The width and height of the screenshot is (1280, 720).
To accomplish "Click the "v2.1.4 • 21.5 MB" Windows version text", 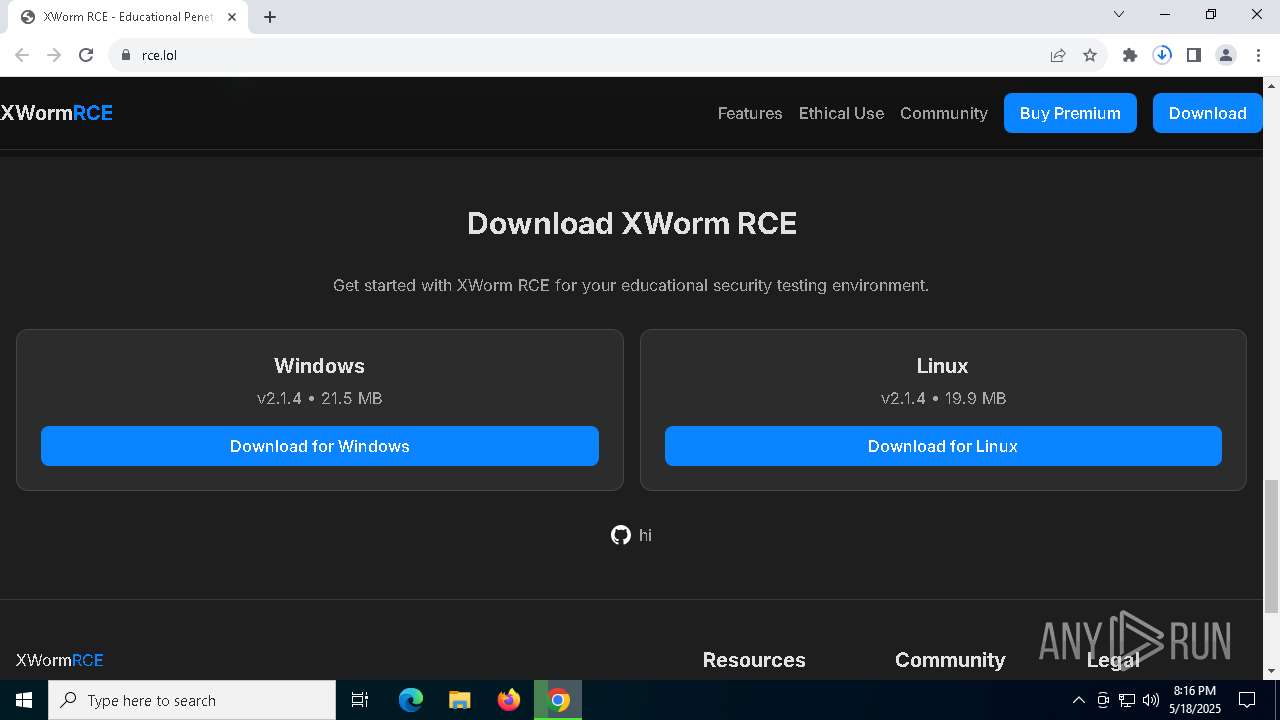I will coord(320,398).
